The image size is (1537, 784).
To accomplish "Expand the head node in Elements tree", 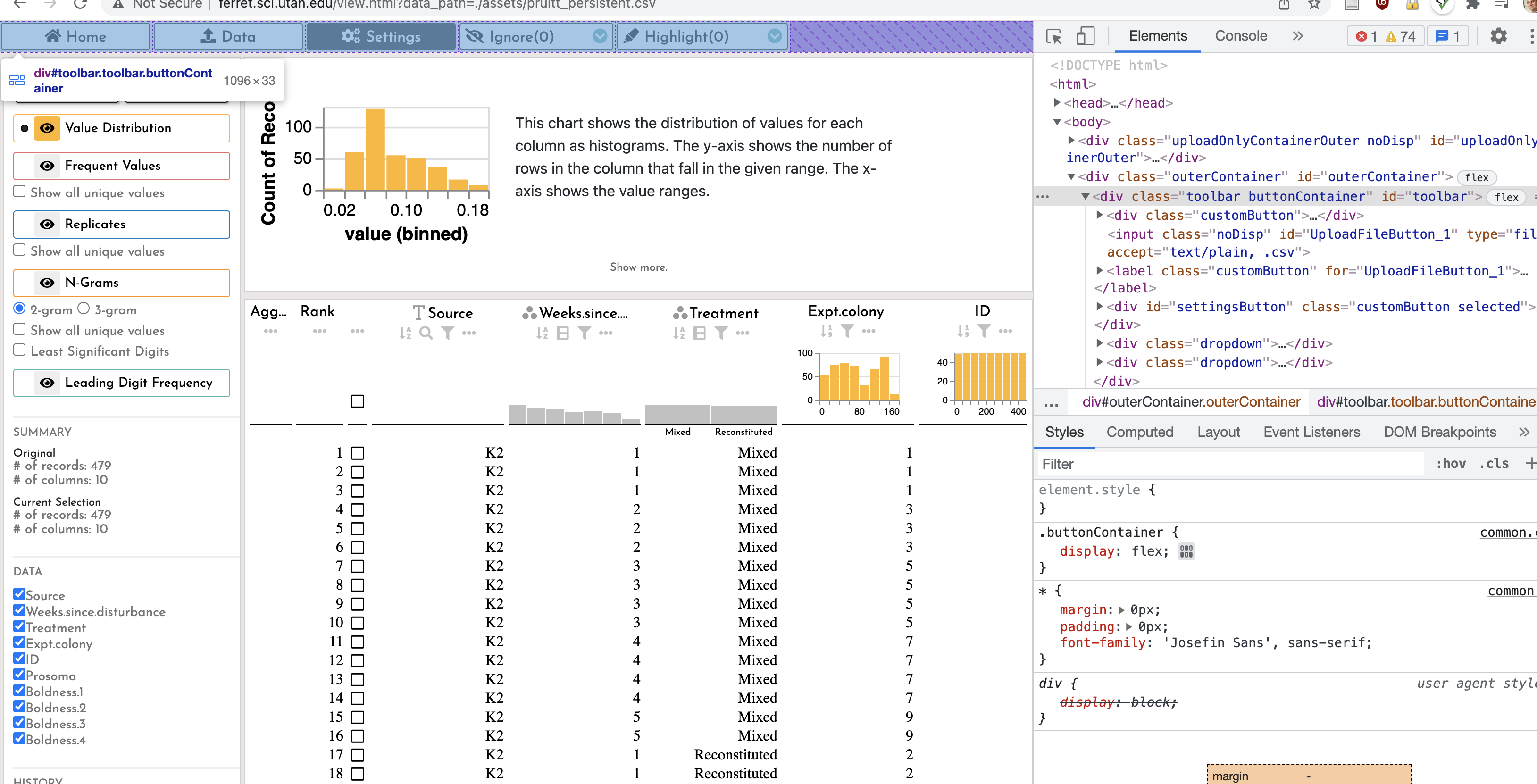I will (x=1057, y=103).
